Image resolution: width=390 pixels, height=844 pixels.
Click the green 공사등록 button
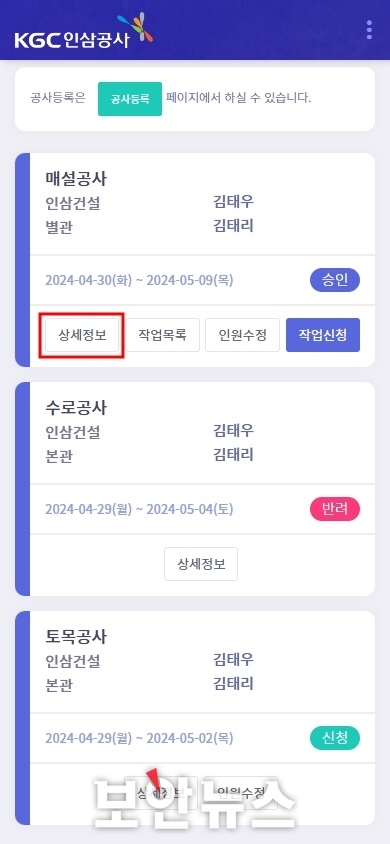click(130, 99)
